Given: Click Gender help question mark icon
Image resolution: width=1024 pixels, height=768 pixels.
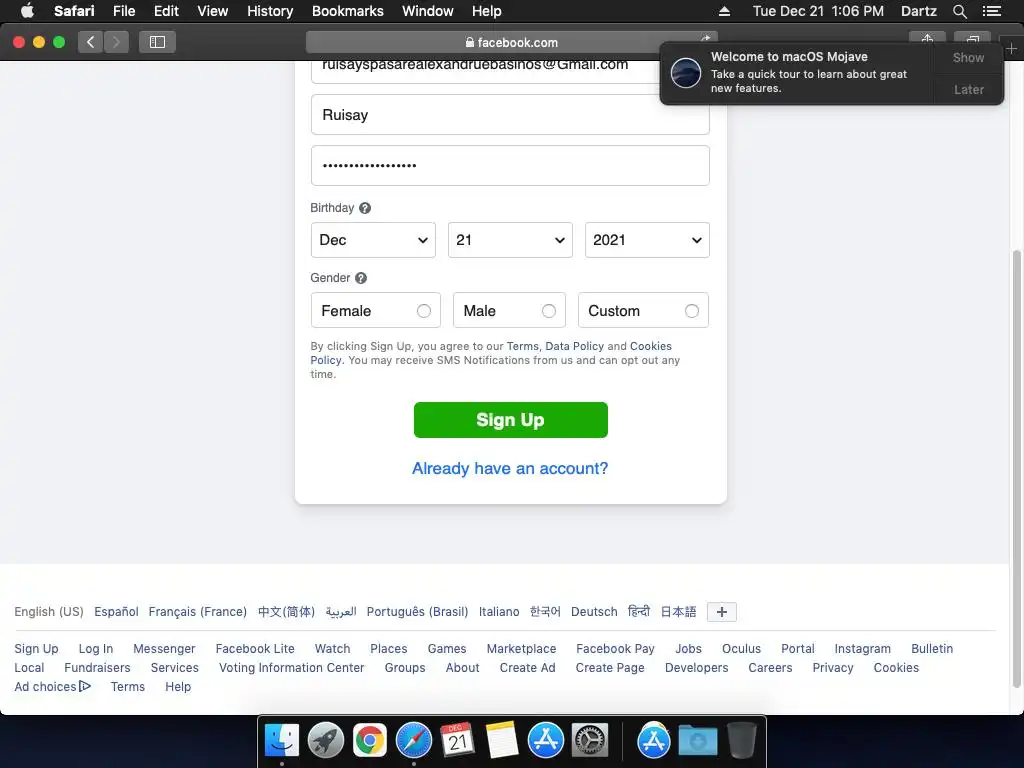Looking at the screenshot, I should [360, 278].
